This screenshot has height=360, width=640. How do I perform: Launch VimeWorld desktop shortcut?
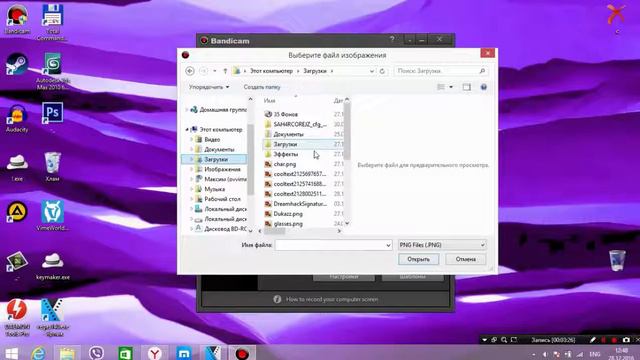(x=52, y=216)
